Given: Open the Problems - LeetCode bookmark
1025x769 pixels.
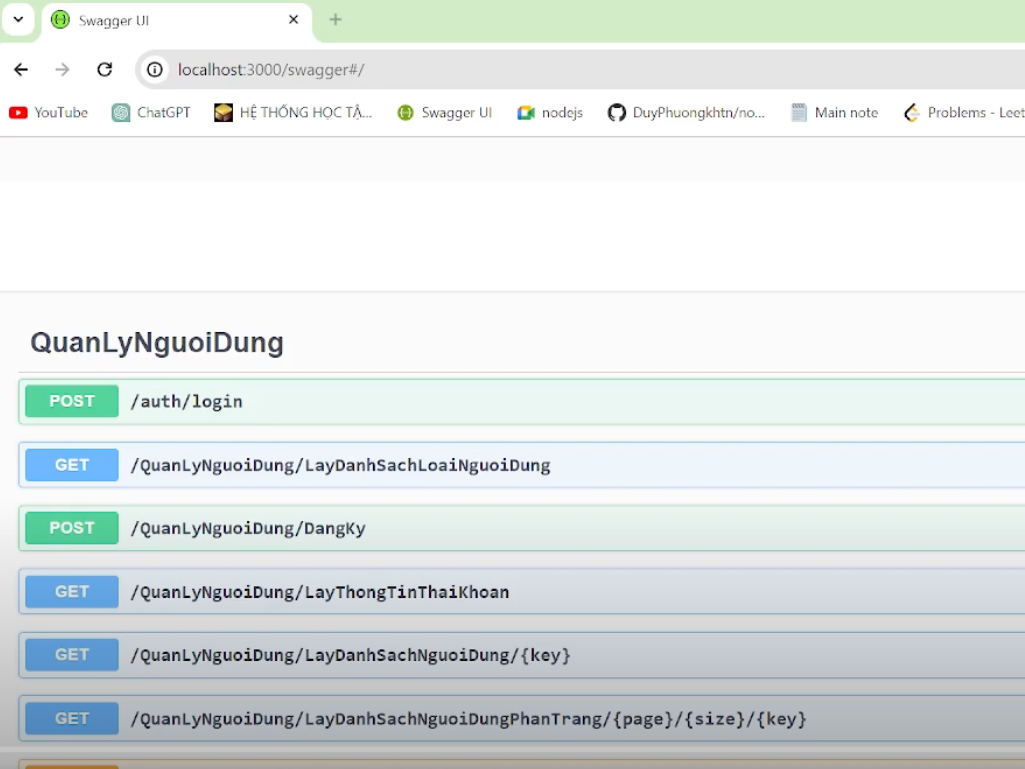Looking at the screenshot, I should click(963, 113).
